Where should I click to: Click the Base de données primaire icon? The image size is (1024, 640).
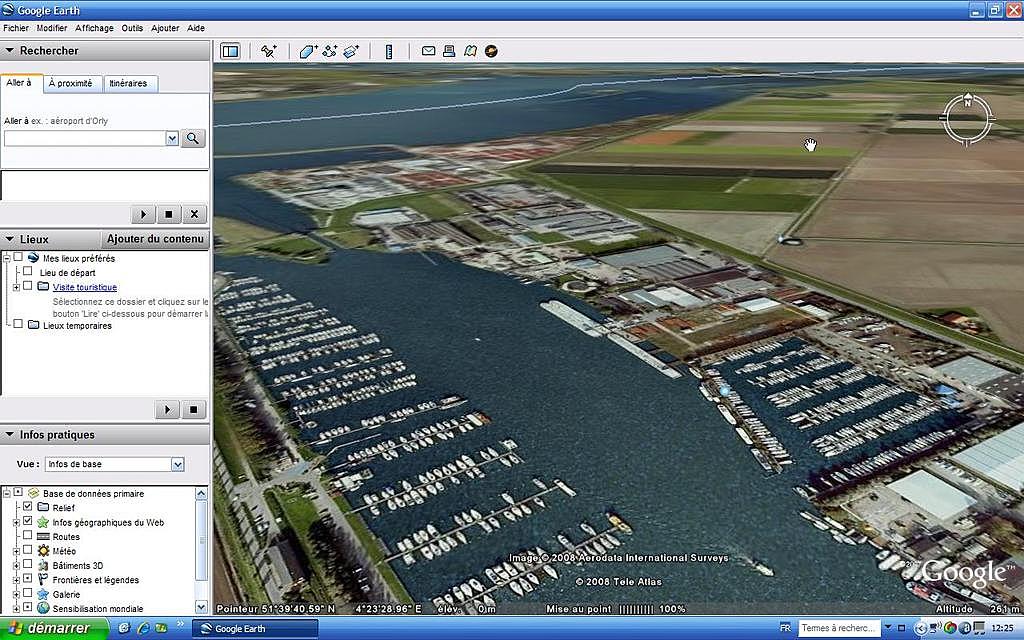point(33,494)
